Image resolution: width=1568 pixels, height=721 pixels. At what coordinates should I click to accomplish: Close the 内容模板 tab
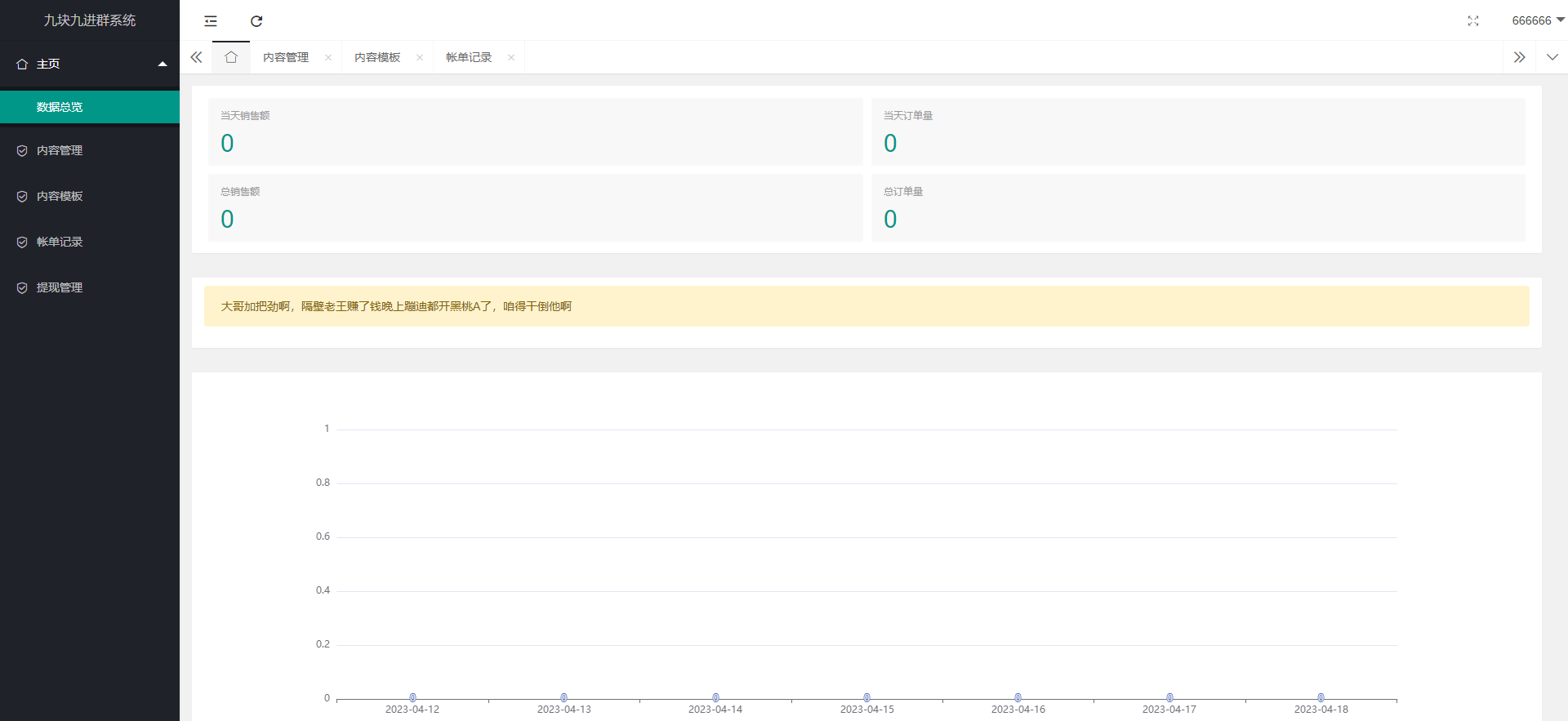[x=420, y=57]
